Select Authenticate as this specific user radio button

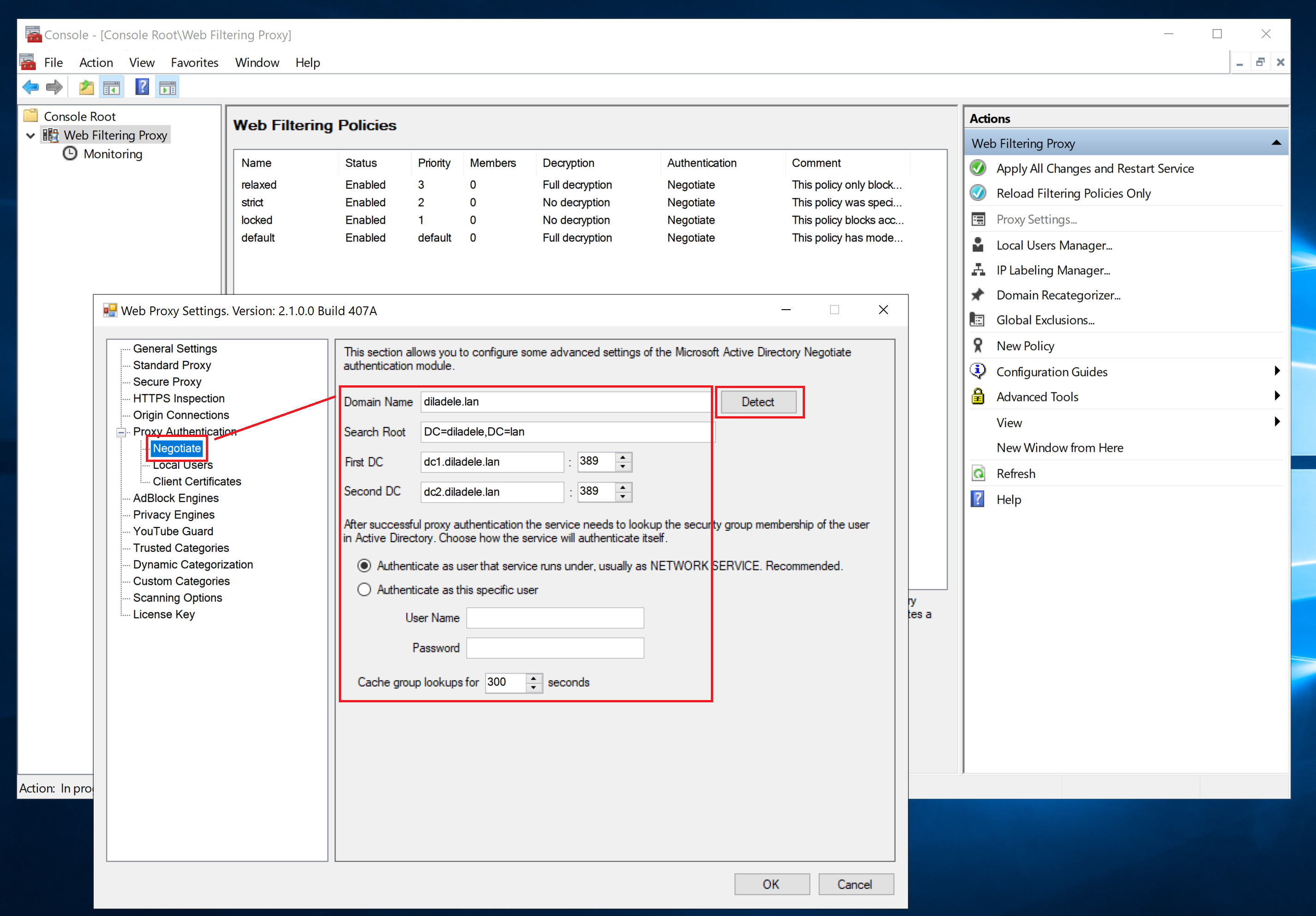click(x=362, y=589)
